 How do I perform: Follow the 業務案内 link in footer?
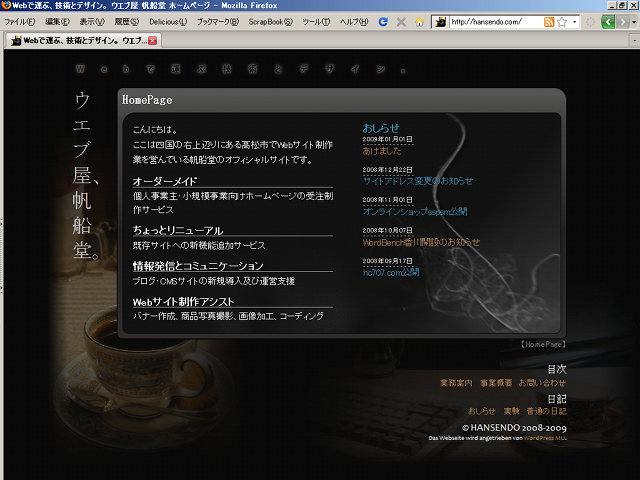pos(455,383)
